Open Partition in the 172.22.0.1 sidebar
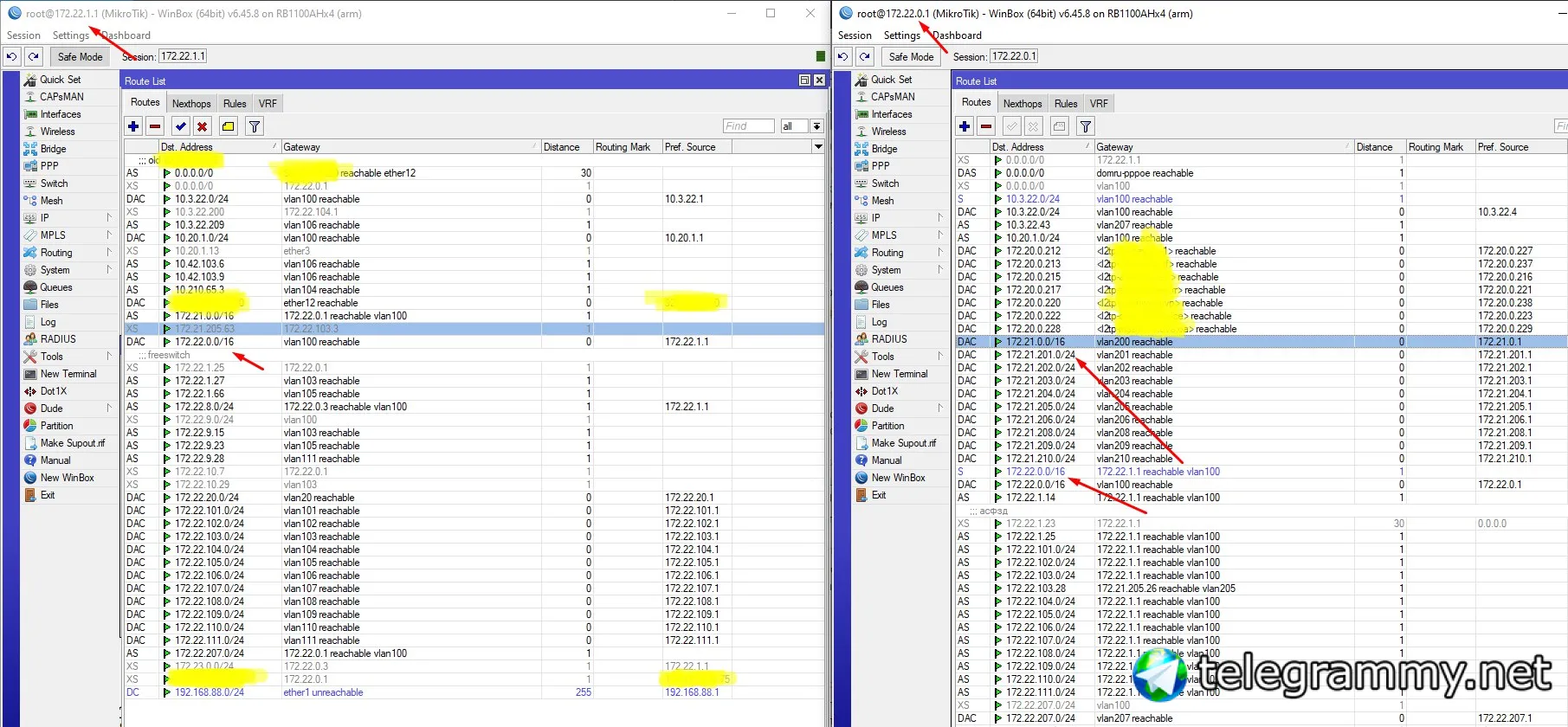 (887, 426)
